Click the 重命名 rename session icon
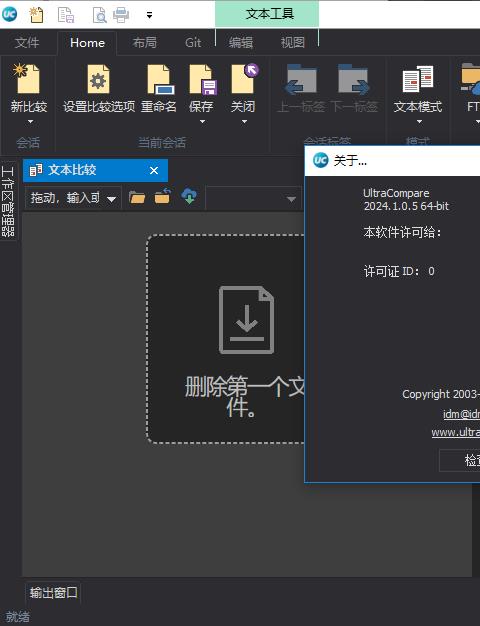Screen dimensions: 480x626 point(159,79)
